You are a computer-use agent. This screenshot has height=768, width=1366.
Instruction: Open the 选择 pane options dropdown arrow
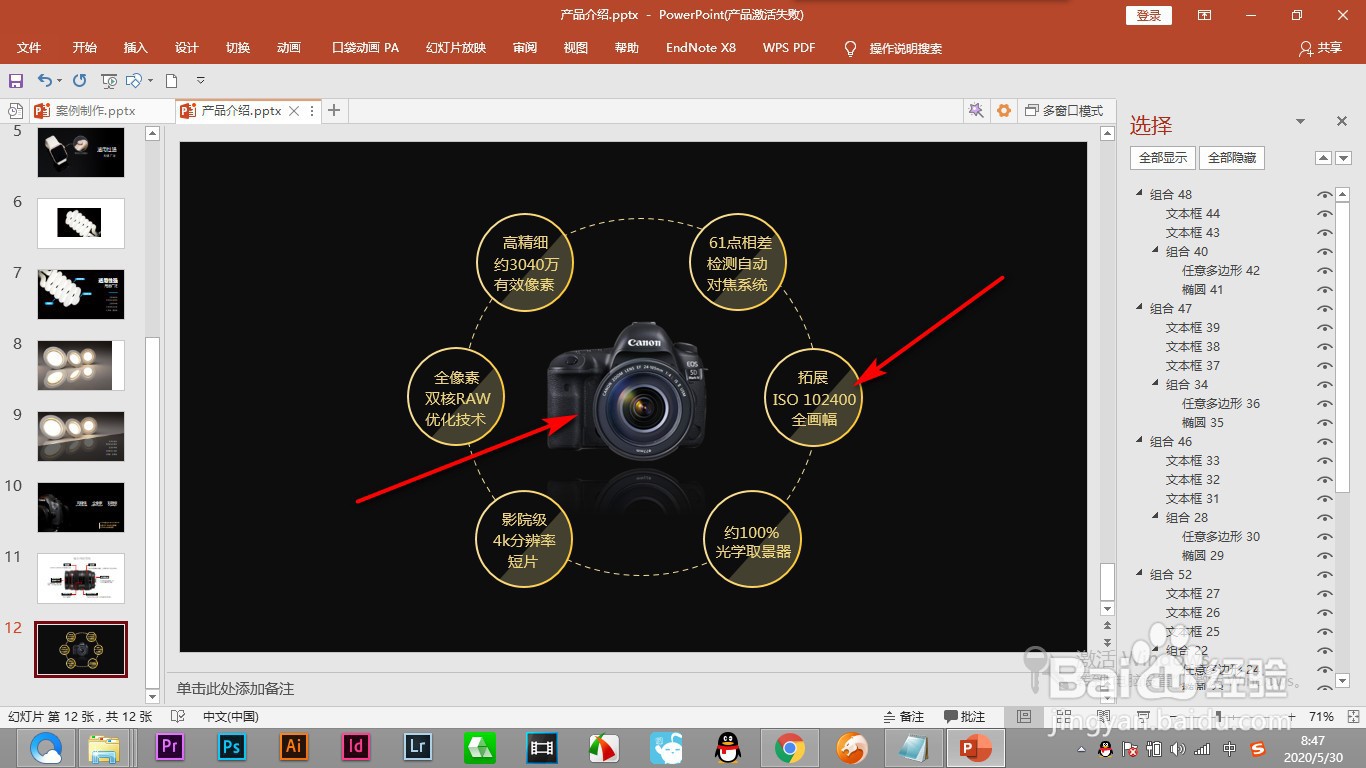1301,121
